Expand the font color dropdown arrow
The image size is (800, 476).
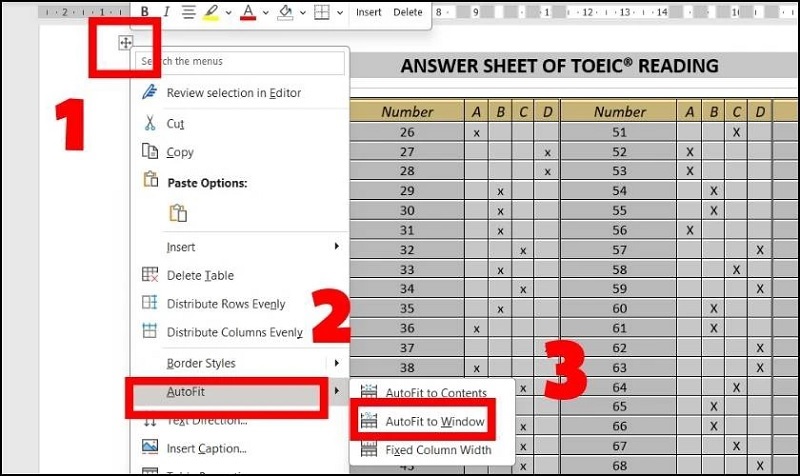(x=265, y=13)
